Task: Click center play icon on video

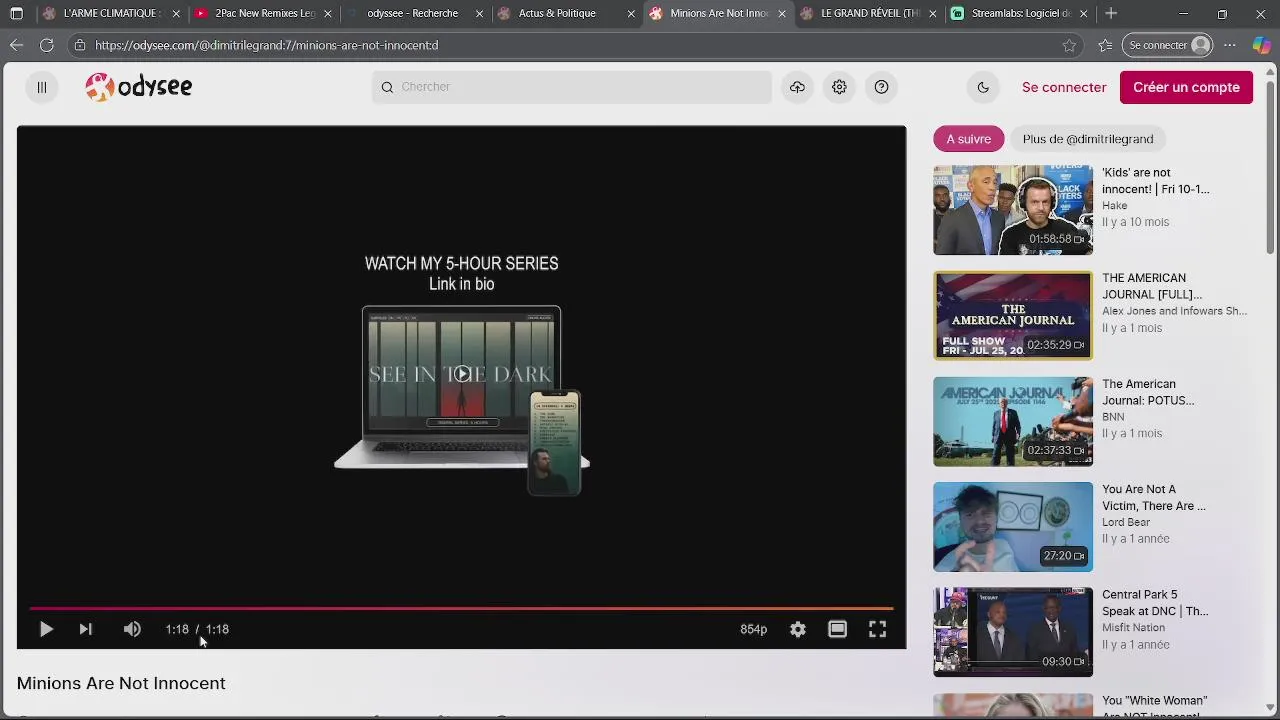Action: click(x=461, y=374)
